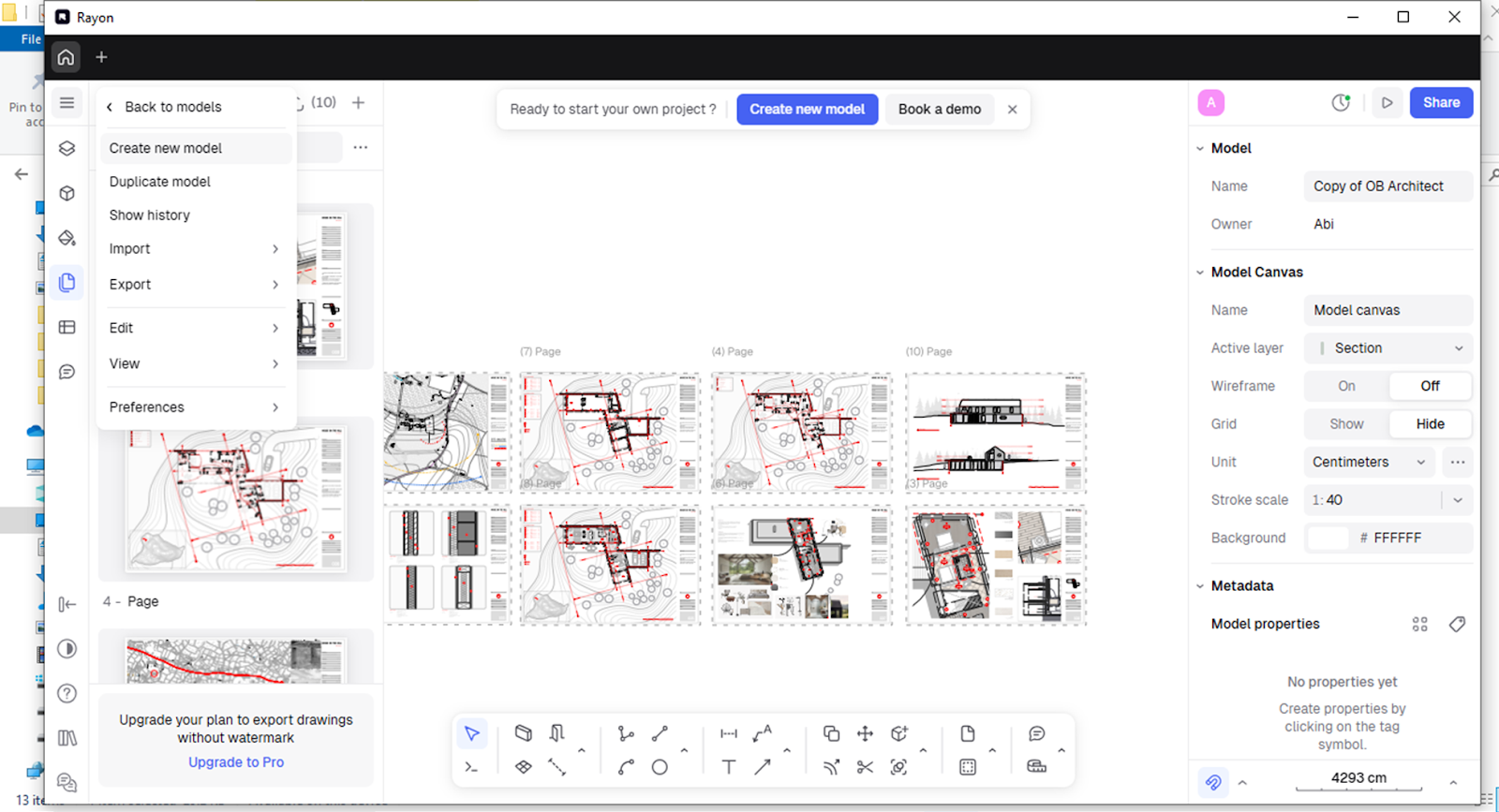Select the move tool
Screen dimensions: 1499x812
click(865, 733)
